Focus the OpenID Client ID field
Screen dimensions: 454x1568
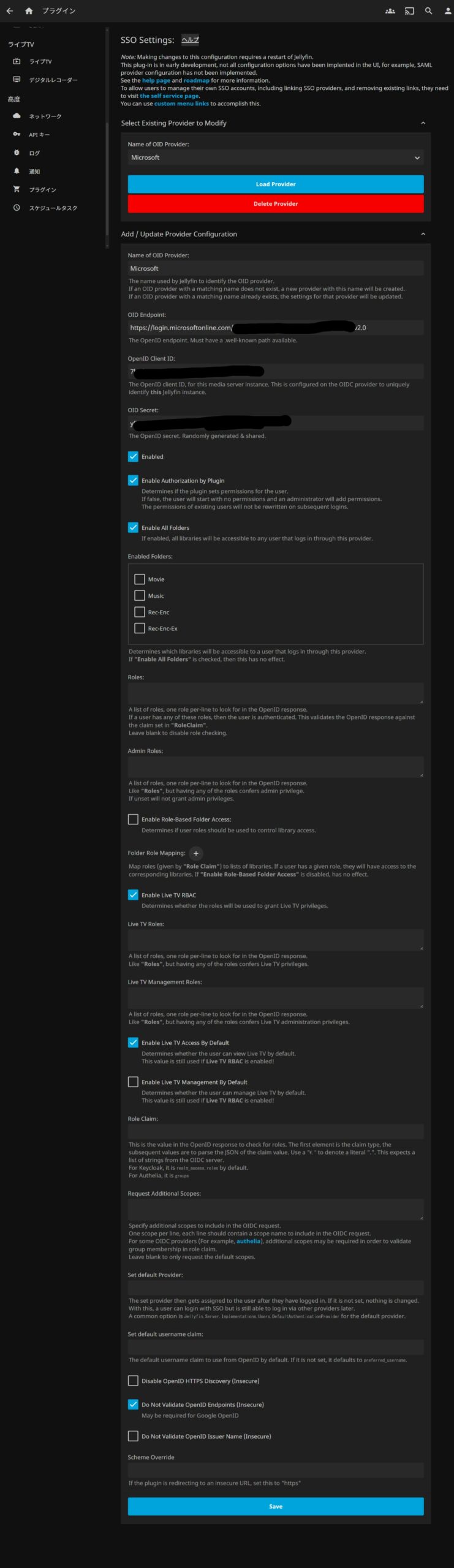276,371
